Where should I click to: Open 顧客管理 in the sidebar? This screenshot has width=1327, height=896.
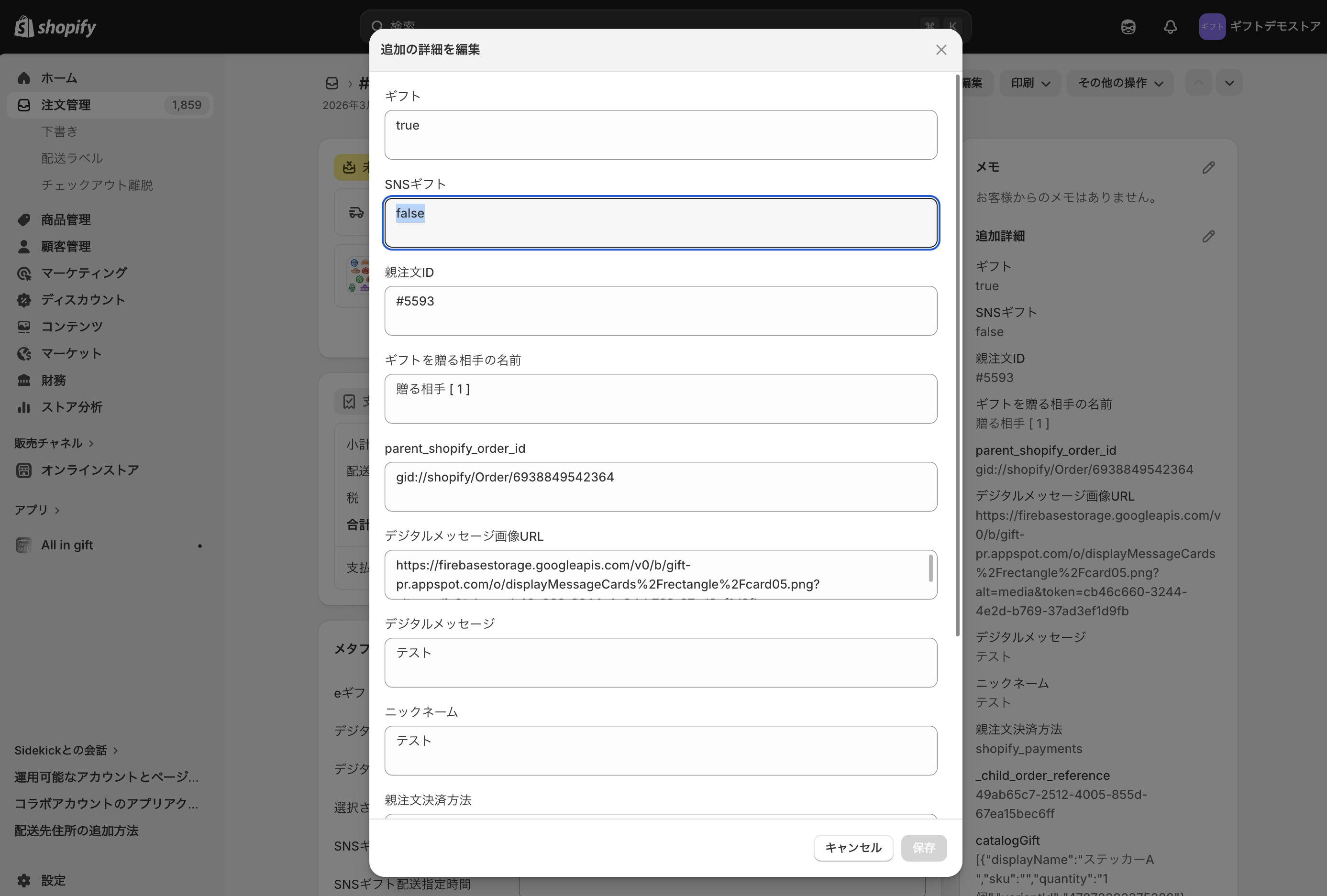[66, 247]
